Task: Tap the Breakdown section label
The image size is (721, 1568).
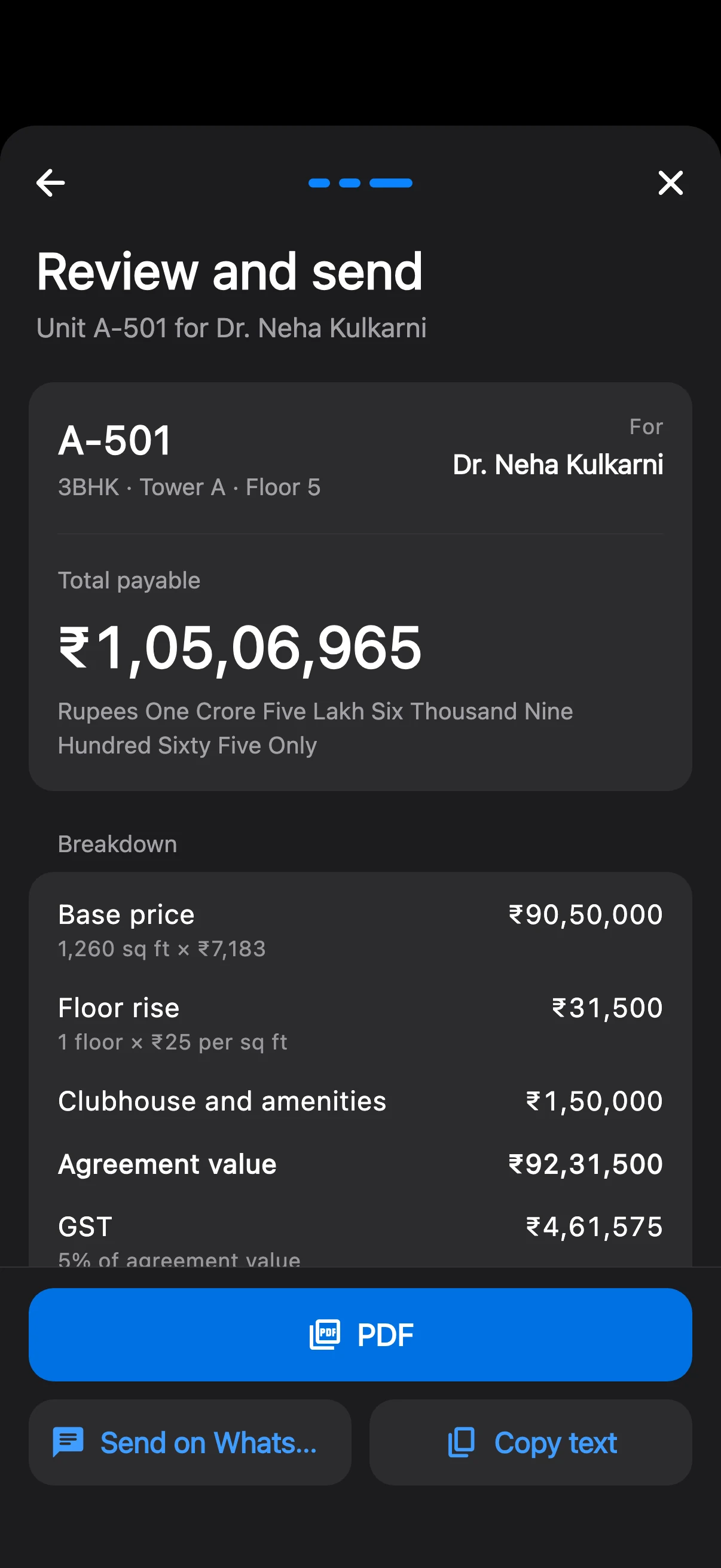Action: (117, 844)
